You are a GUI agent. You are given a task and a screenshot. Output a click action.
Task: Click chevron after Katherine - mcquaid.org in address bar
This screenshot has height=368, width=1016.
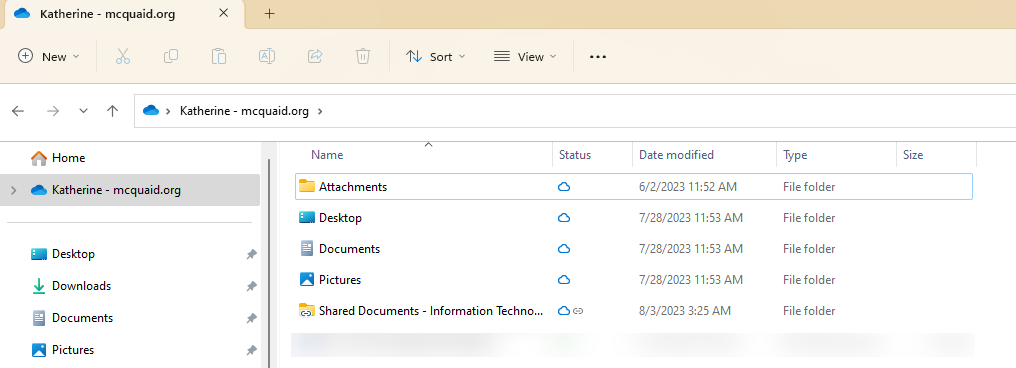pos(320,111)
